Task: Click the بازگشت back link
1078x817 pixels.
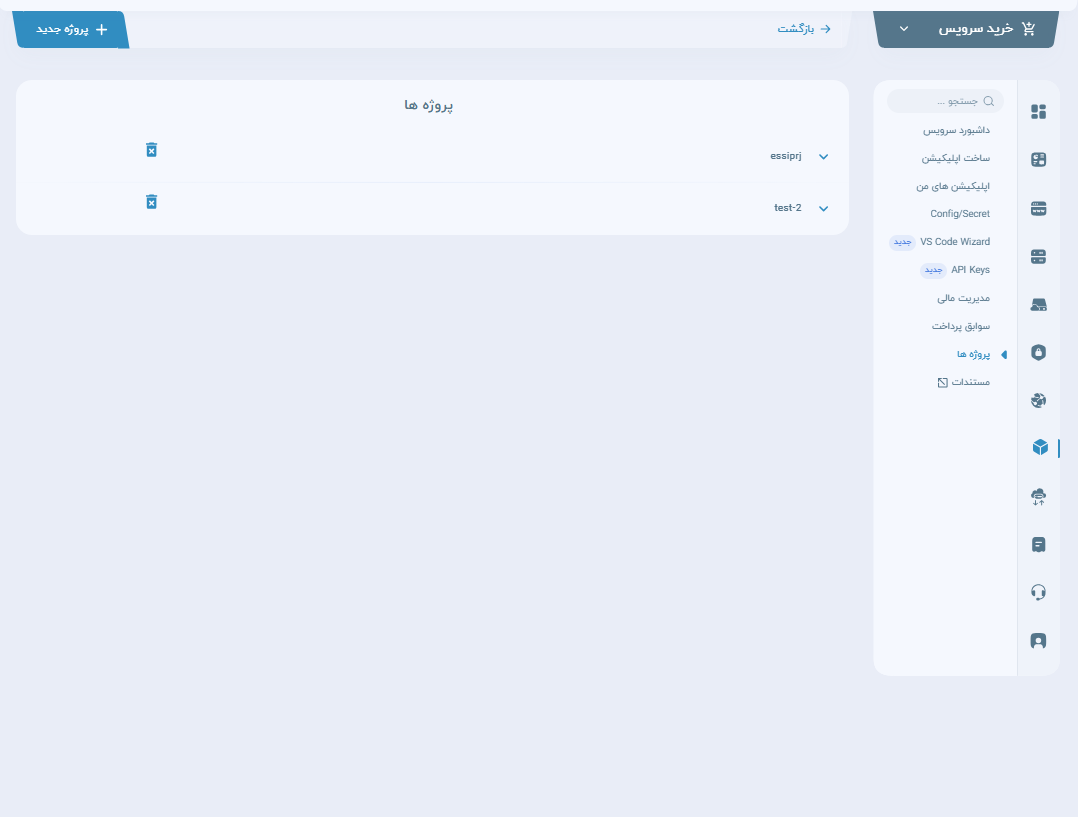Action: point(804,29)
